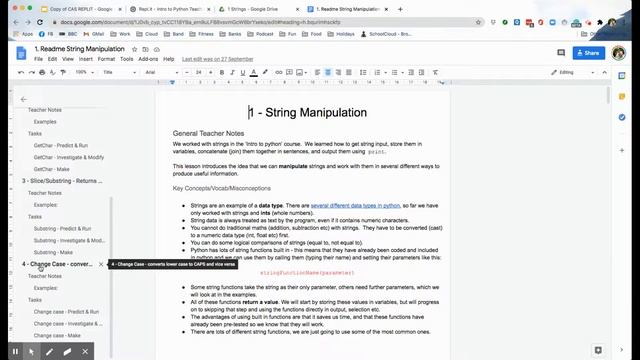Hide the menus with the chevron
The height and width of the screenshot is (360, 640).
click(x=604, y=72)
